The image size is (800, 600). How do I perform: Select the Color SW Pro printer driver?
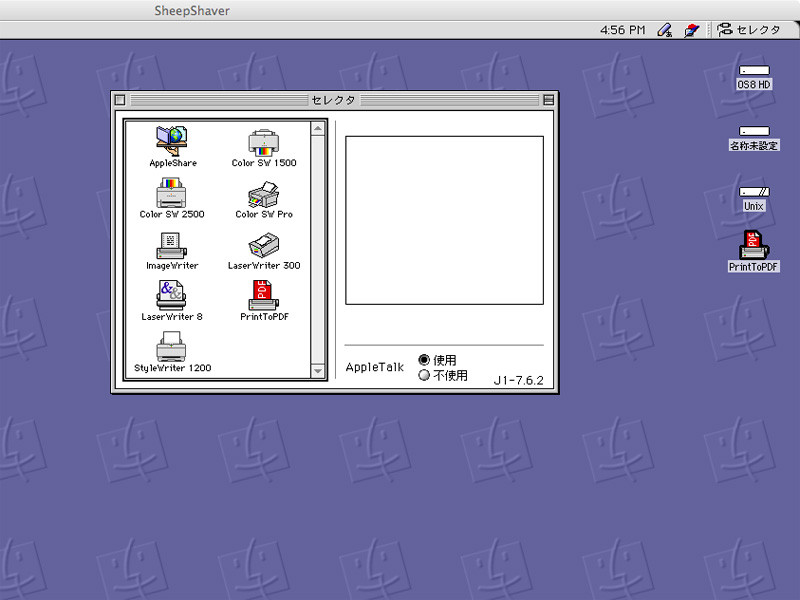[x=263, y=194]
